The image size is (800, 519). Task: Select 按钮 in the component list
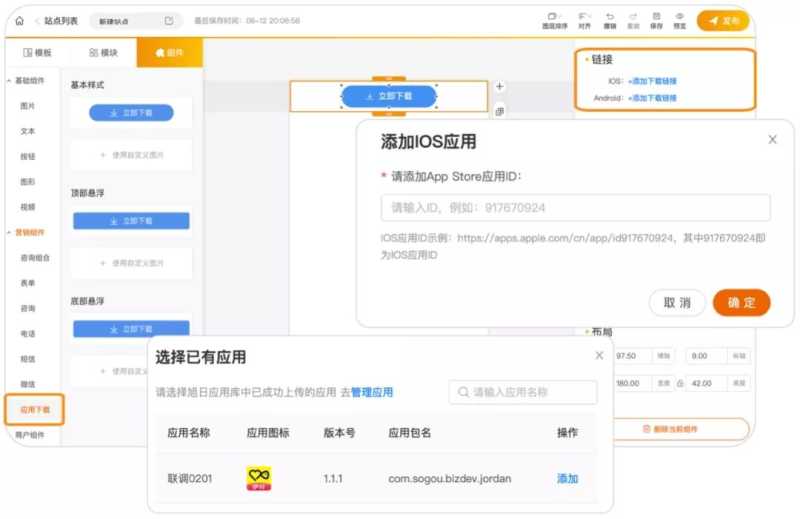coord(28,156)
